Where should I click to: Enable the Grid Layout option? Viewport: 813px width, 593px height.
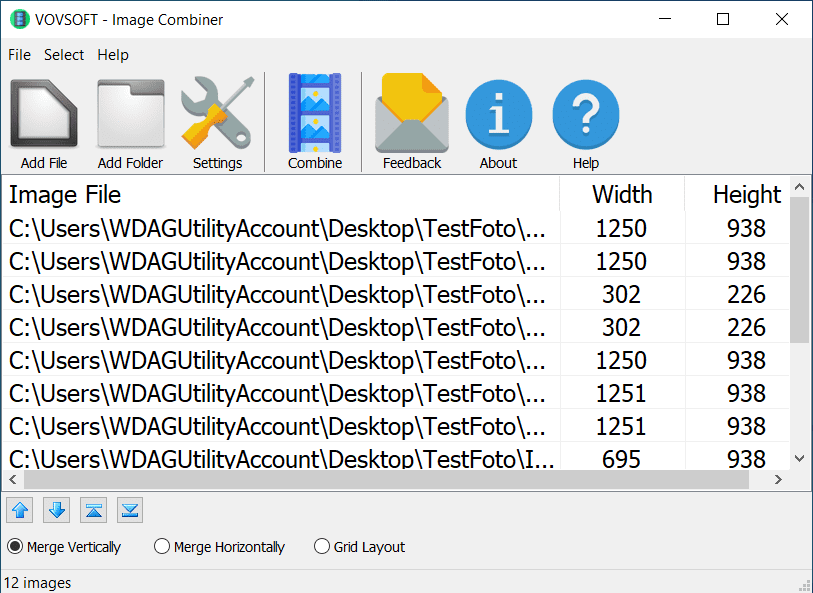(322, 547)
